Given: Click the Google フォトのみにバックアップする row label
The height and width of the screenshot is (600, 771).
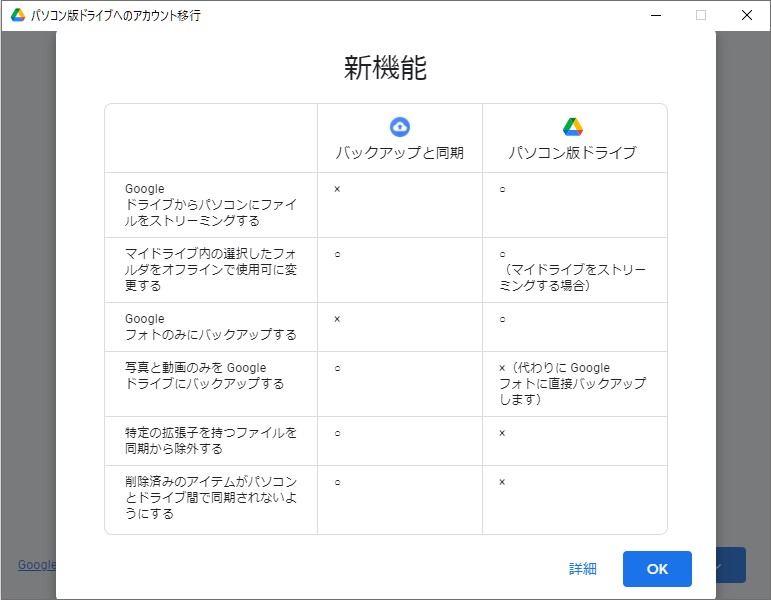Looking at the screenshot, I should [210, 327].
